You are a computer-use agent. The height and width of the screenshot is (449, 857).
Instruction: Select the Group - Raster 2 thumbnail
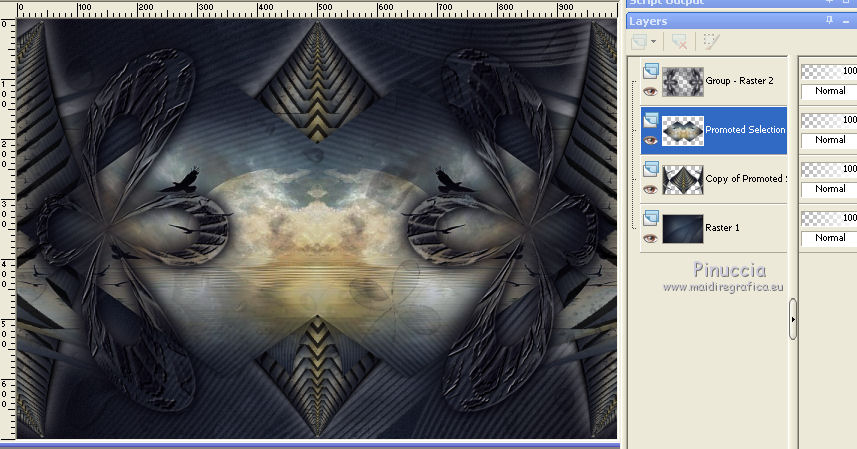click(683, 82)
